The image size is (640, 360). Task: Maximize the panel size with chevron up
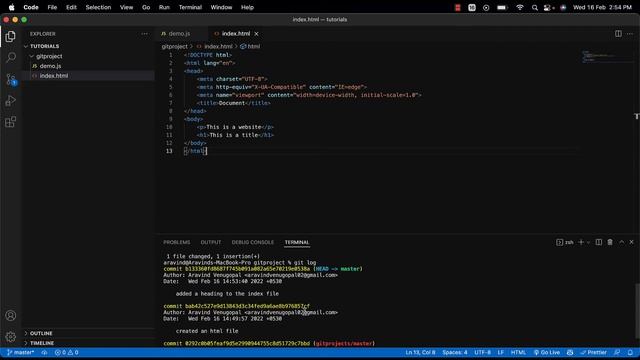point(621,242)
